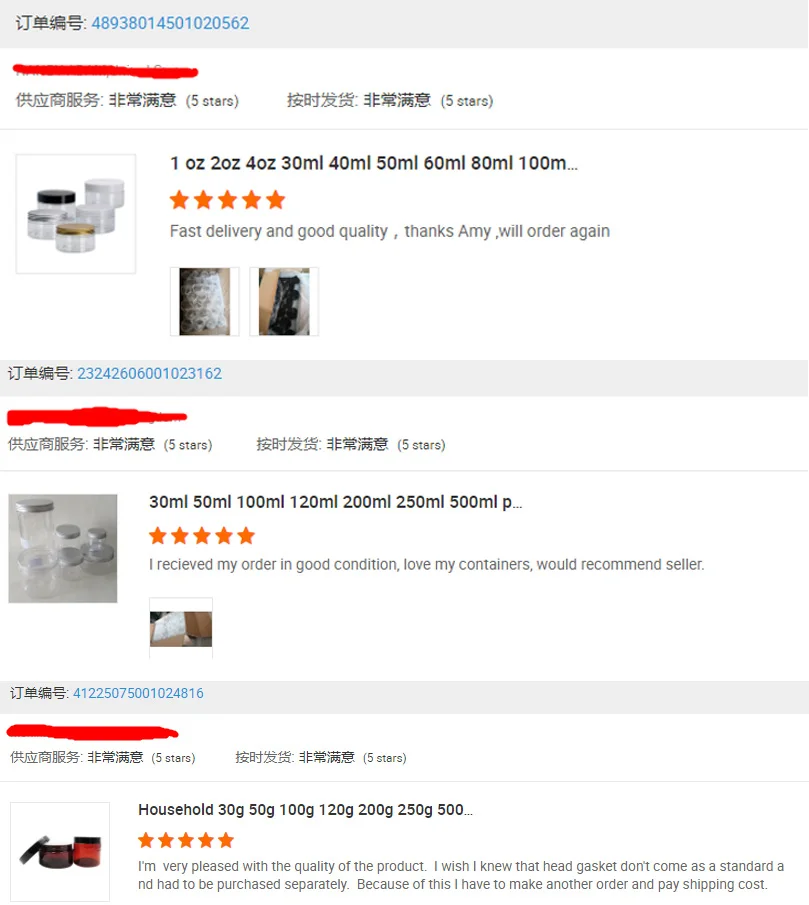The height and width of the screenshot is (905, 809).
Task: Click the third redacted buyer name
Action: [x=92, y=732]
